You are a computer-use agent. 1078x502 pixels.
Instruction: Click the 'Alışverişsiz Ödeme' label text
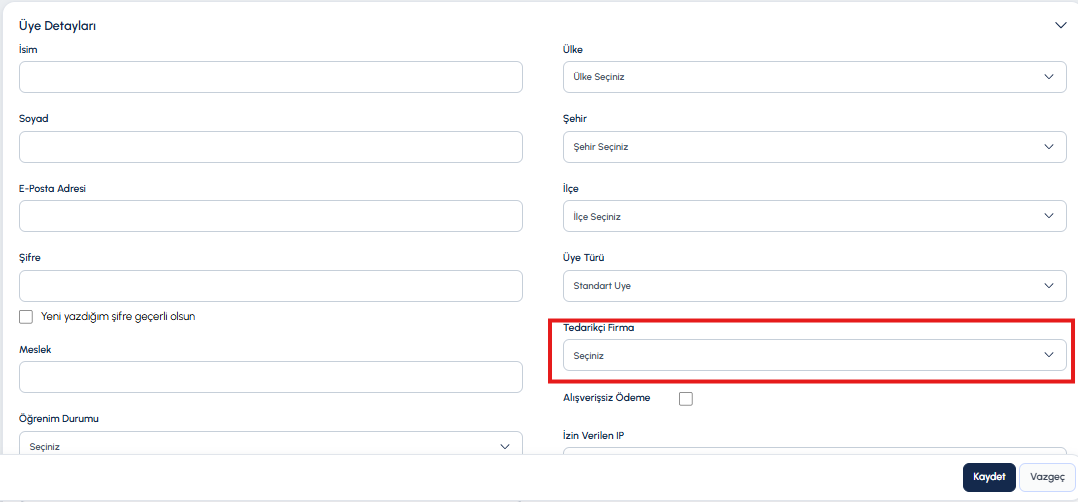tap(607, 397)
